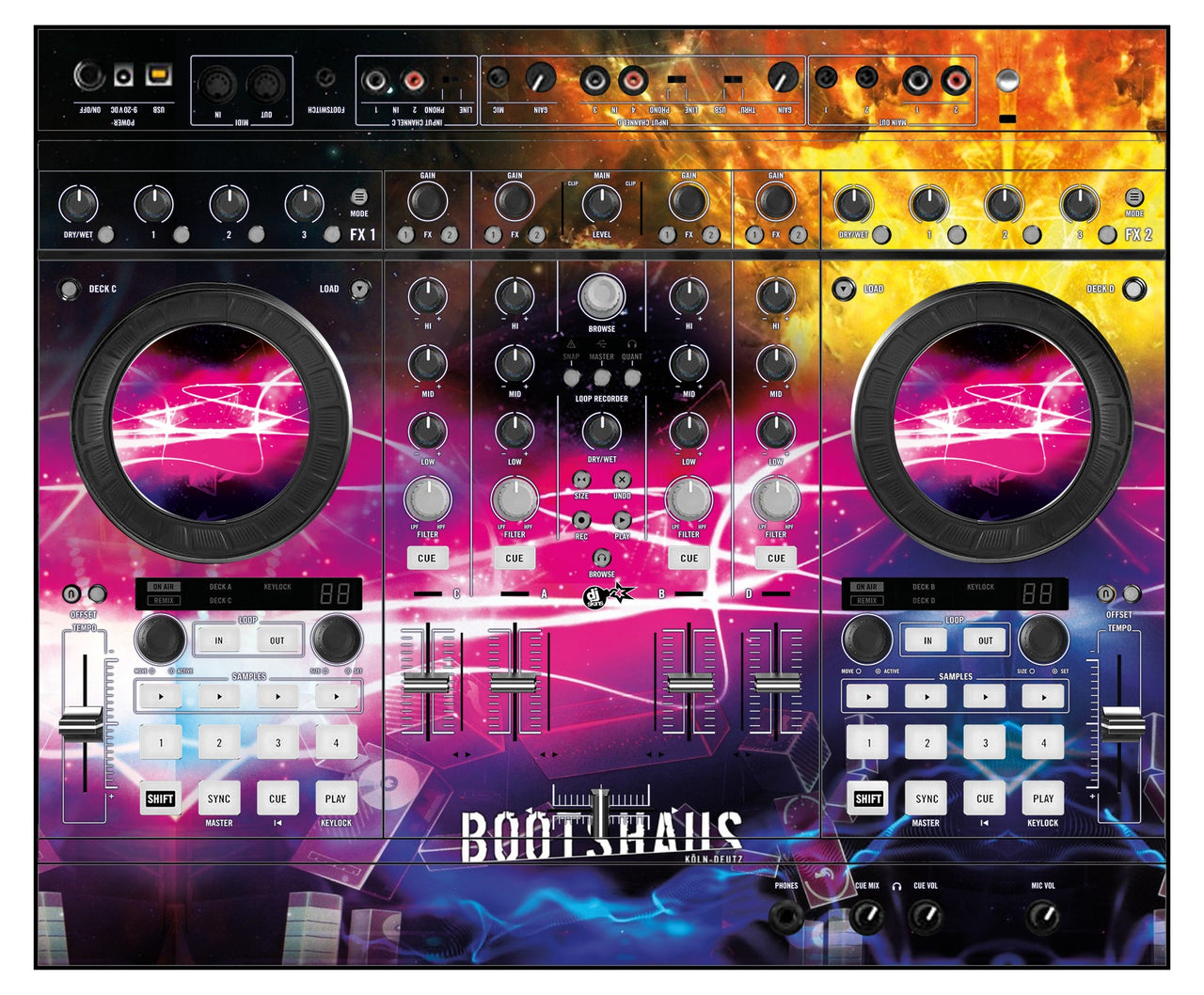Click the Main Level knob

click(x=602, y=203)
